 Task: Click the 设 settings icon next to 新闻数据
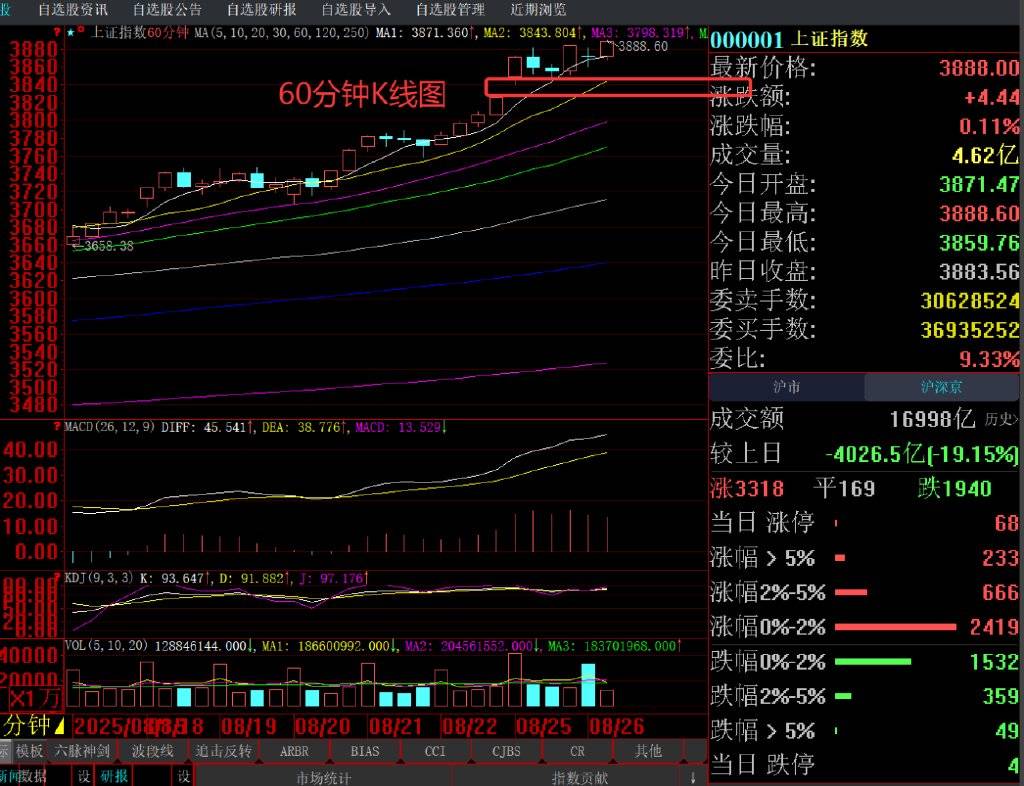84,776
